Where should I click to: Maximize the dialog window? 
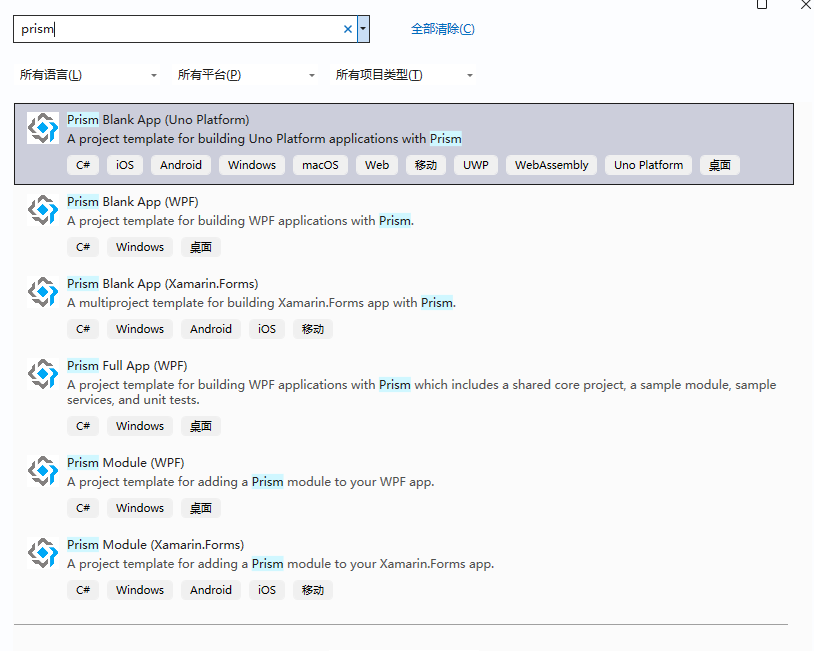pyautogui.click(x=762, y=4)
